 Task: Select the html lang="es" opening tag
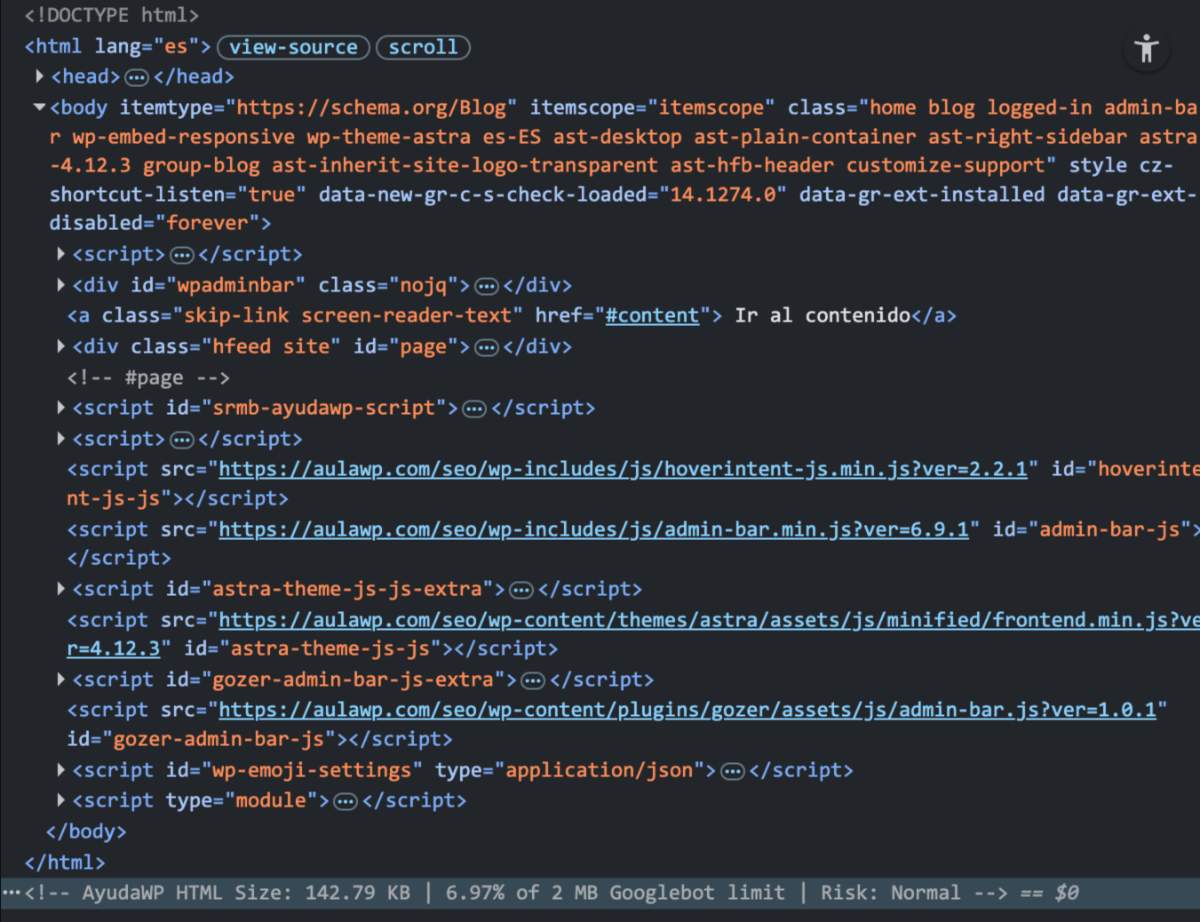(118, 47)
